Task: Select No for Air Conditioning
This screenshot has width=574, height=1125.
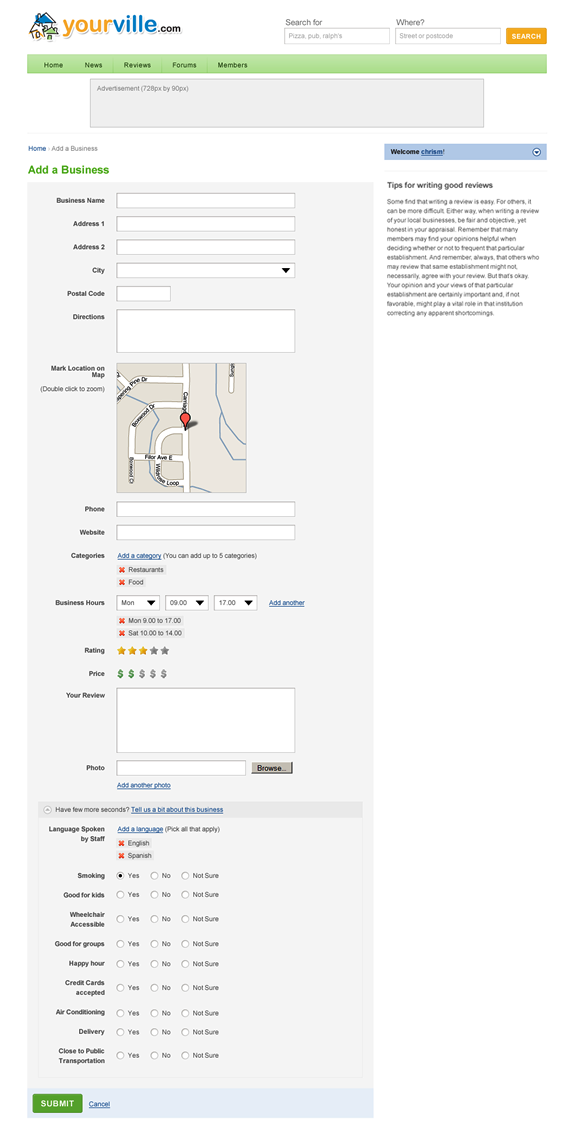Action: tap(154, 1012)
